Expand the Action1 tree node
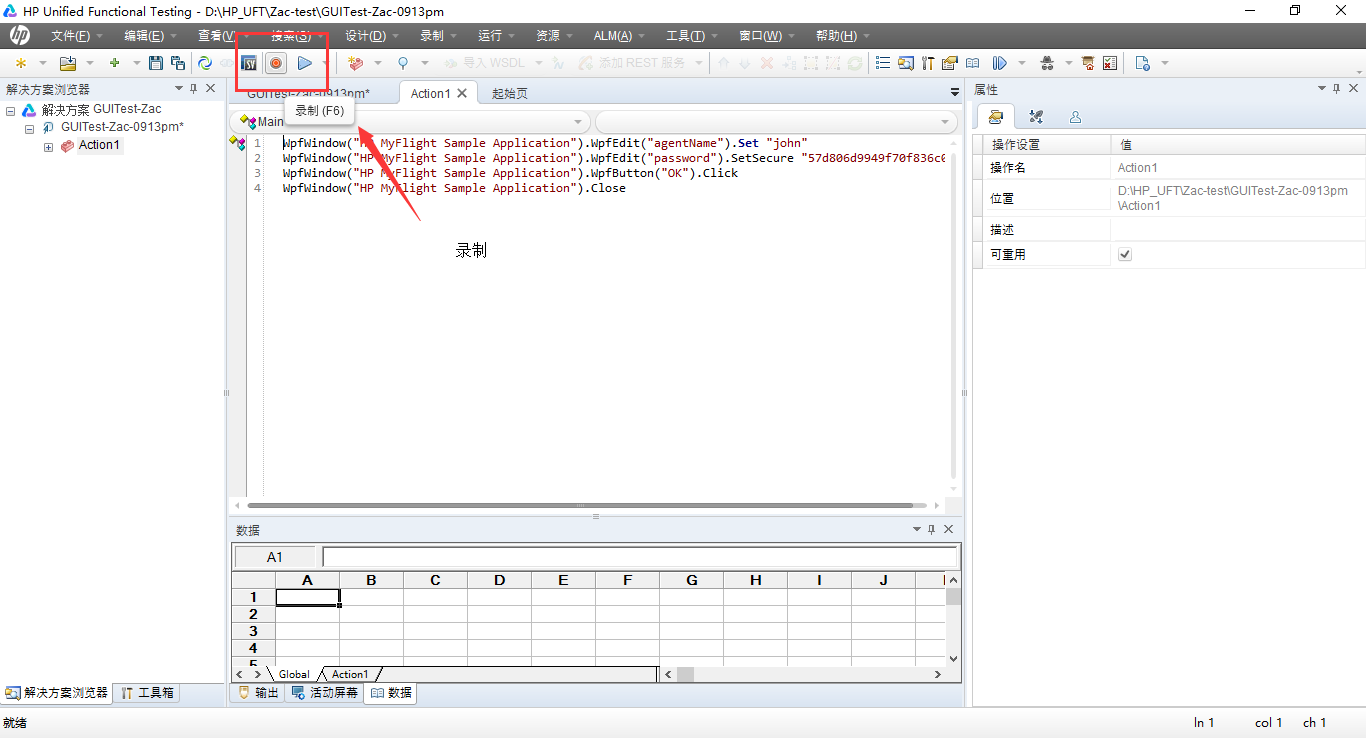 [x=48, y=147]
